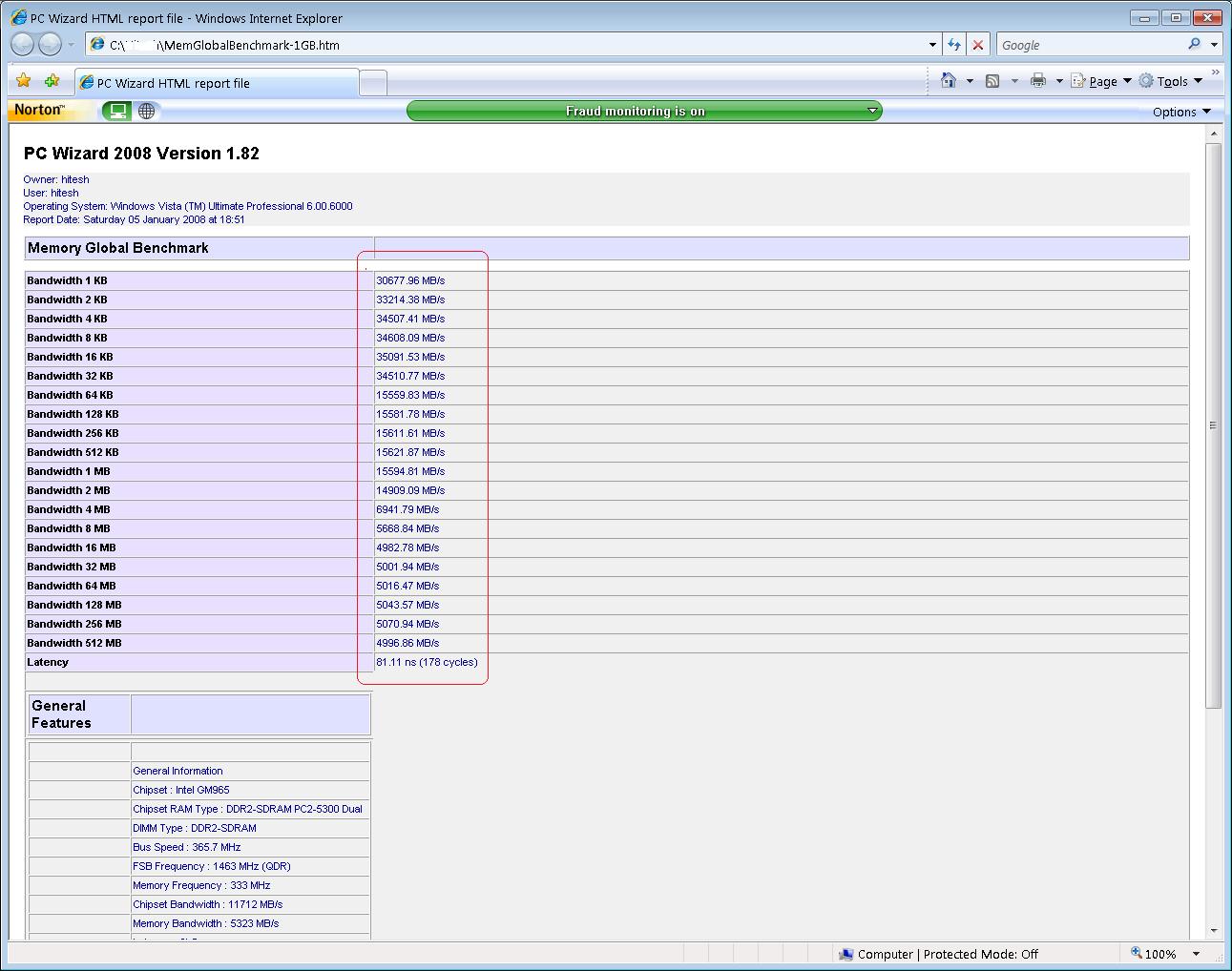Open the Print options dropdown arrow
The width and height of the screenshot is (1232, 971).
point(1059,81)
